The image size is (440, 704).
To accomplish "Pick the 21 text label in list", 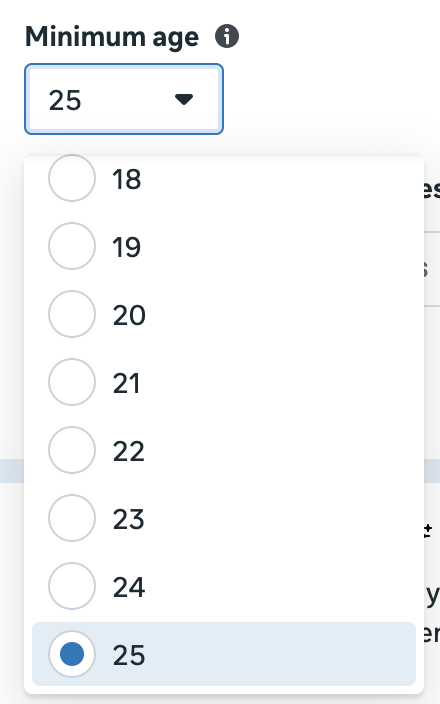I will coord(127,384).
